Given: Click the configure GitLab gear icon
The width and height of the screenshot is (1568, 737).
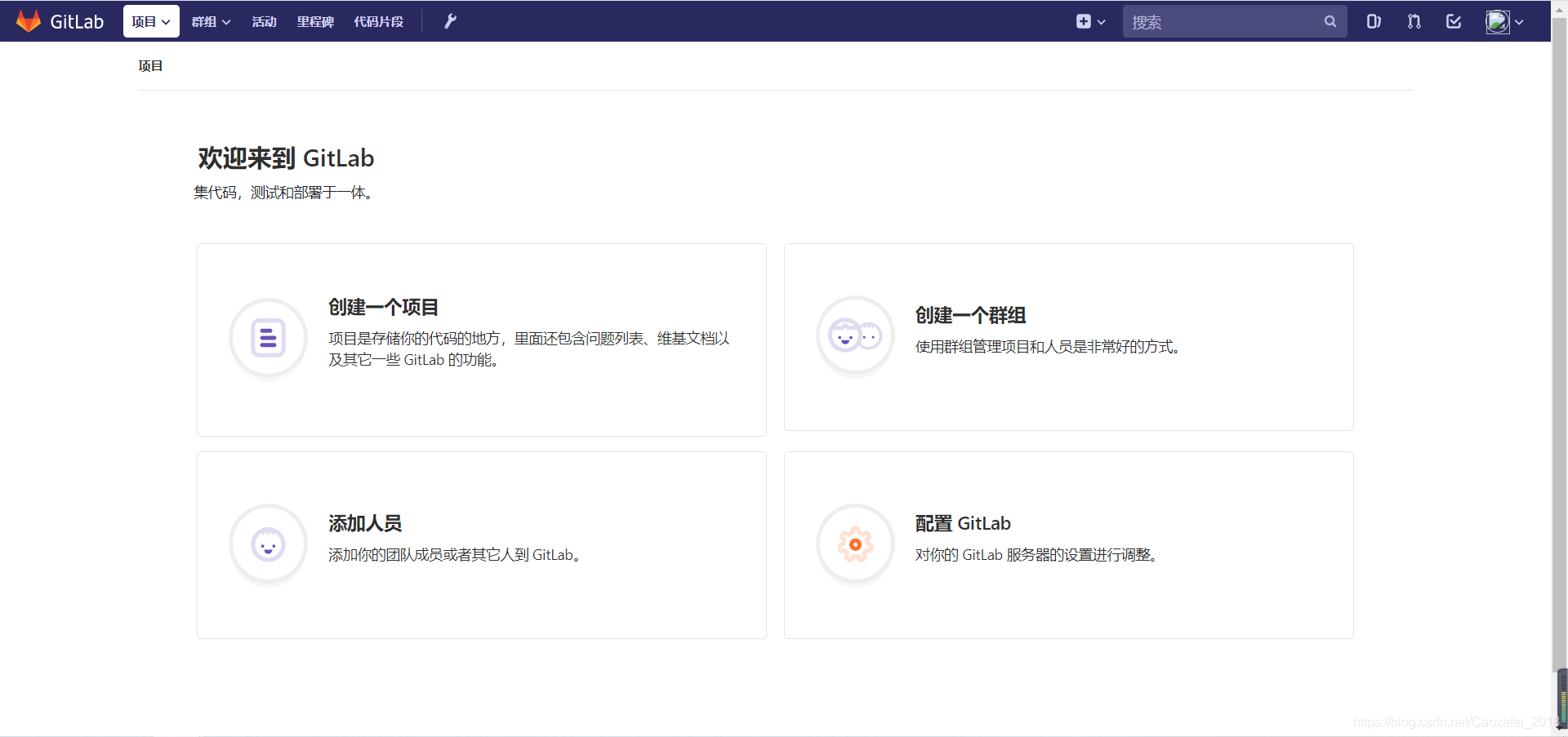Looking at the screenshot, I should [x=855, y=544].
